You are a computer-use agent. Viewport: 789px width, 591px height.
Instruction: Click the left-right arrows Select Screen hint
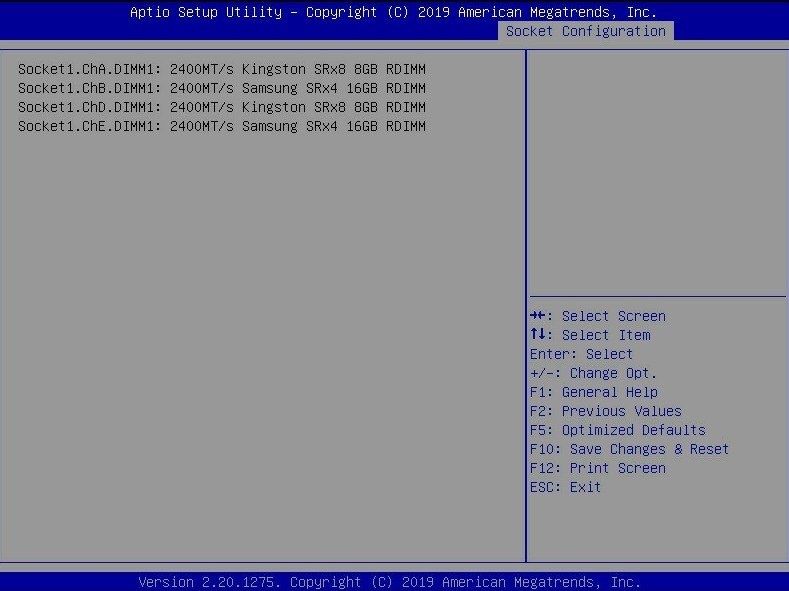pyautogui.click(x=598, y=316)
